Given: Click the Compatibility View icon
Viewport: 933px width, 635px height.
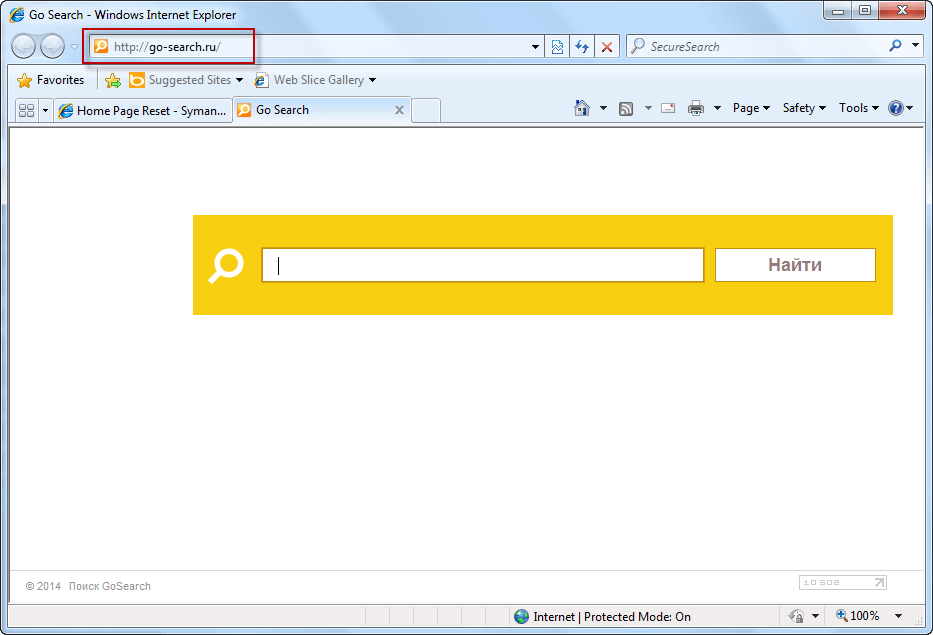Looking at the screenshot, I should pyautogui.click(x=557, y=46).
